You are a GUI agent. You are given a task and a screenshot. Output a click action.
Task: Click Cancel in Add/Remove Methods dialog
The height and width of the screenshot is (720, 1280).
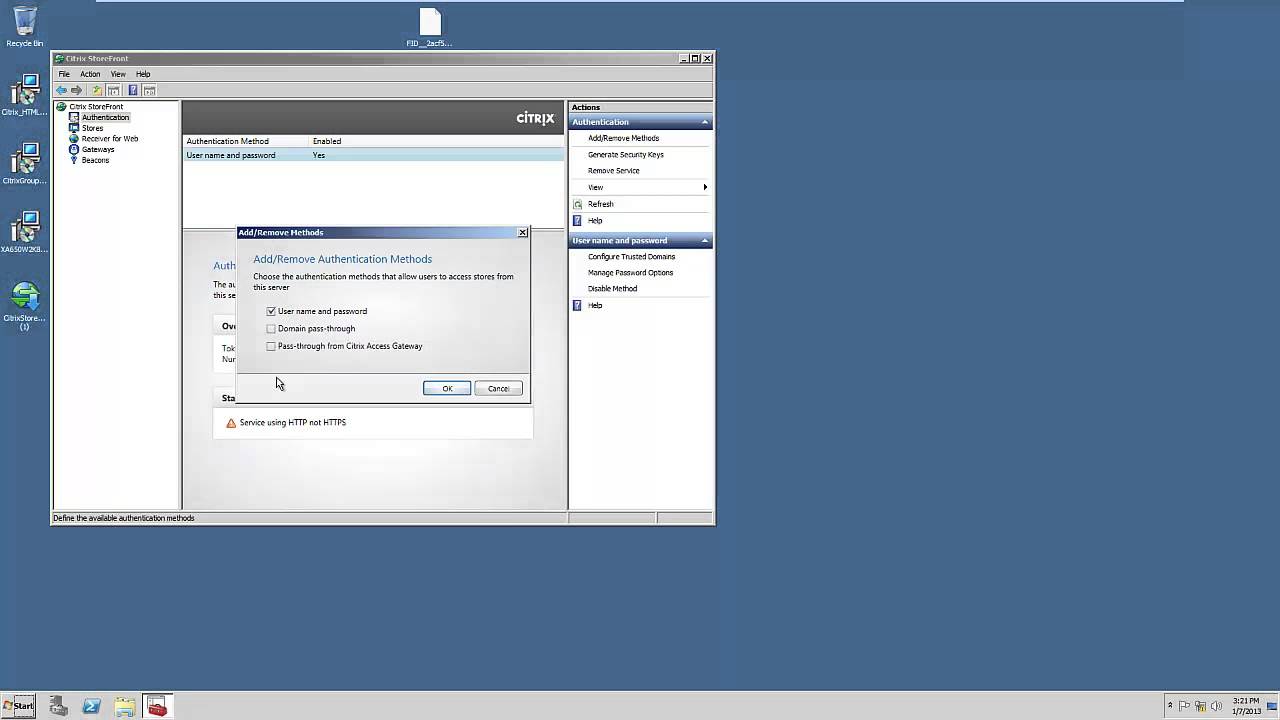498,388
